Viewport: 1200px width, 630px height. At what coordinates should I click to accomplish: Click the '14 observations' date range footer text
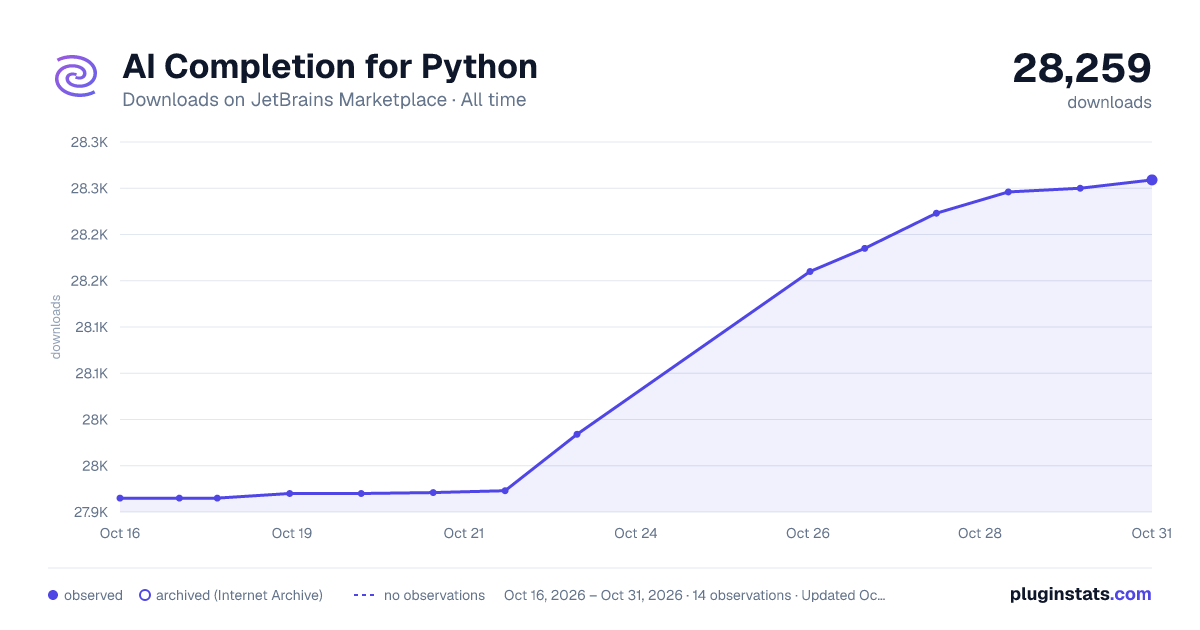(695, 595)
